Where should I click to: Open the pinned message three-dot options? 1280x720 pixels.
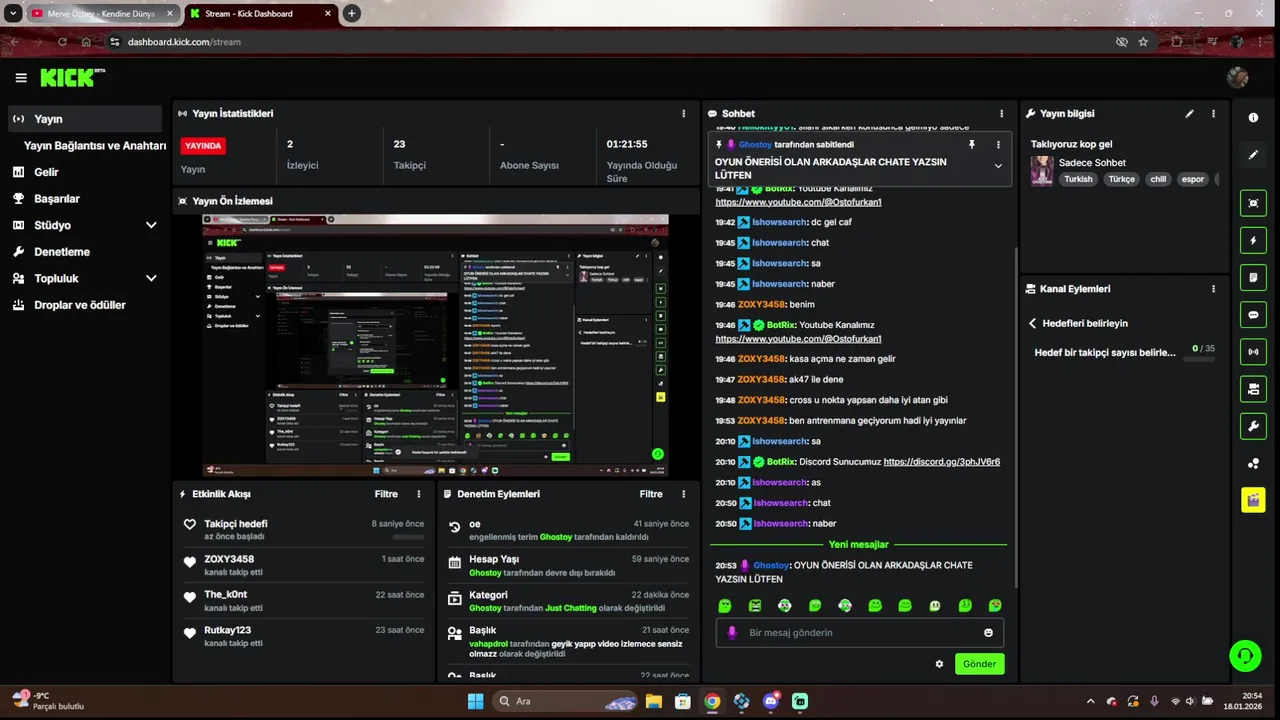998,144
